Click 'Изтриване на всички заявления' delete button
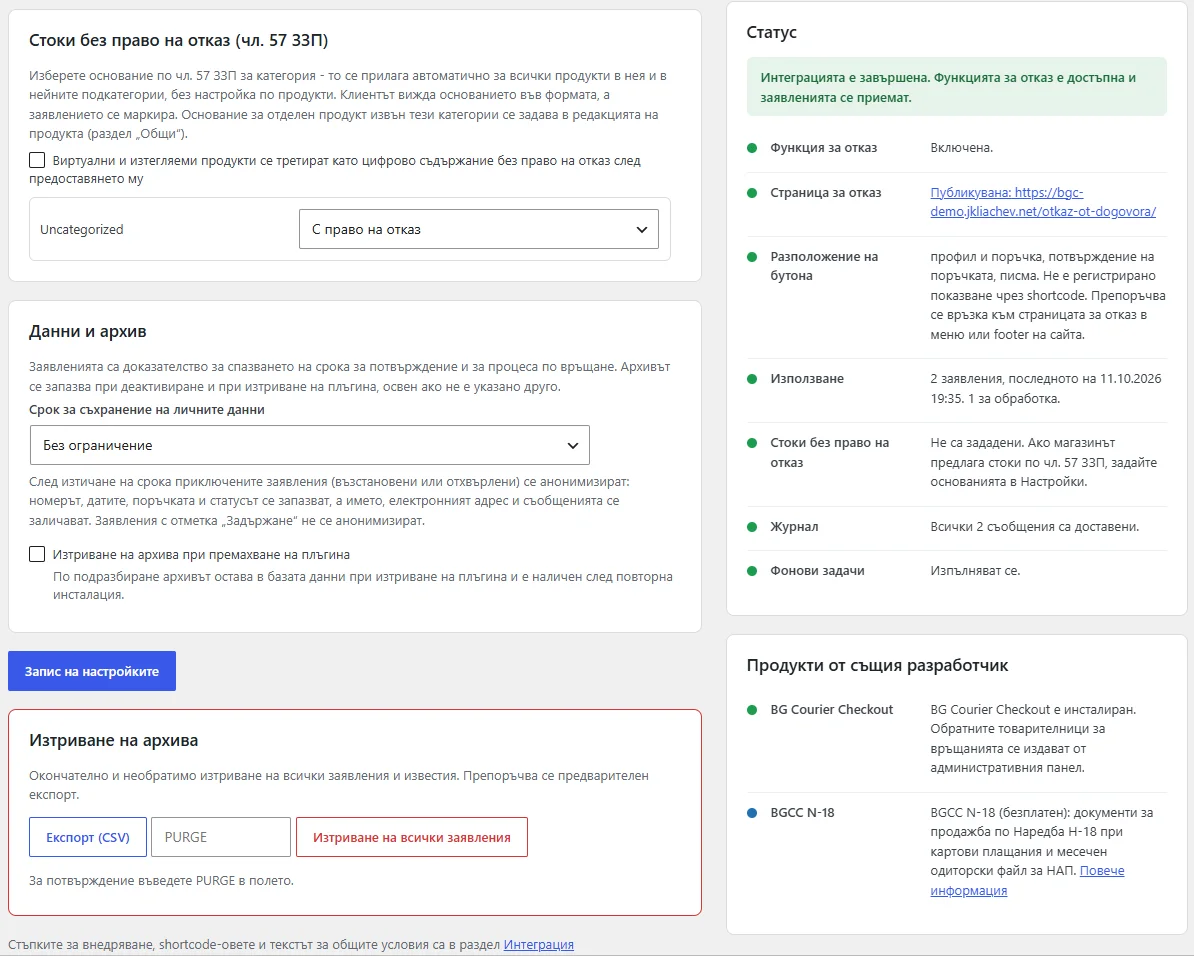 412,837
